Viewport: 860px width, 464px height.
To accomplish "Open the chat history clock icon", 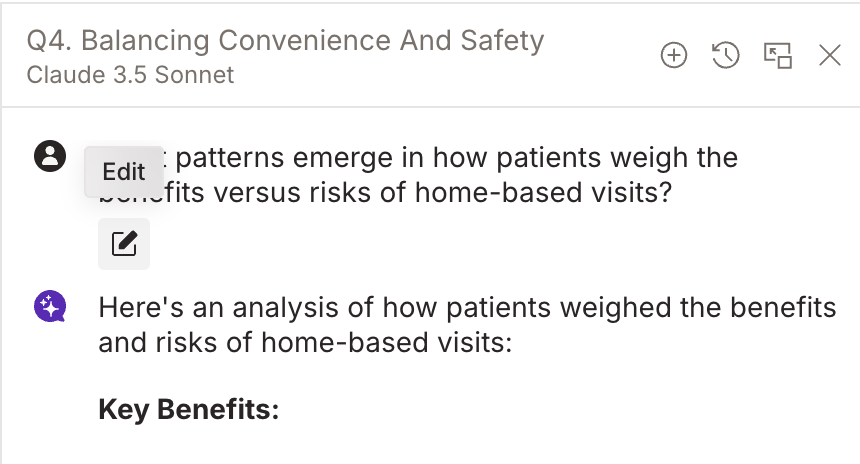I will tap(726, 56).
